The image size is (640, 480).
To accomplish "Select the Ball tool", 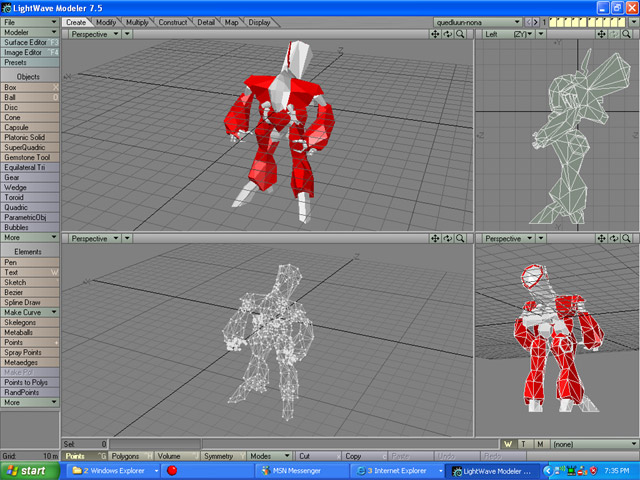I will 30,97.
